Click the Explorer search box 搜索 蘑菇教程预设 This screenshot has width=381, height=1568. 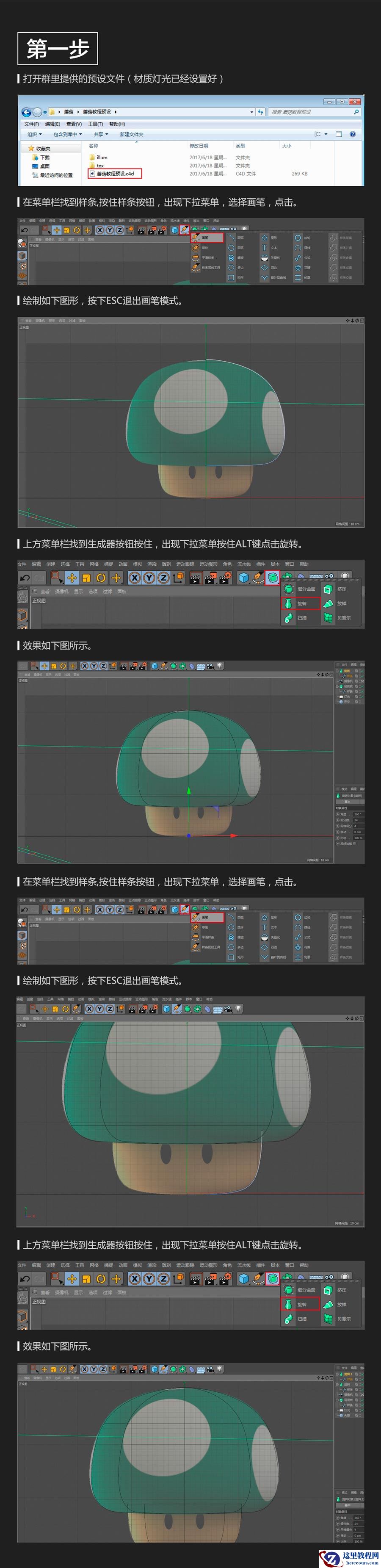(x=314, y=112)
